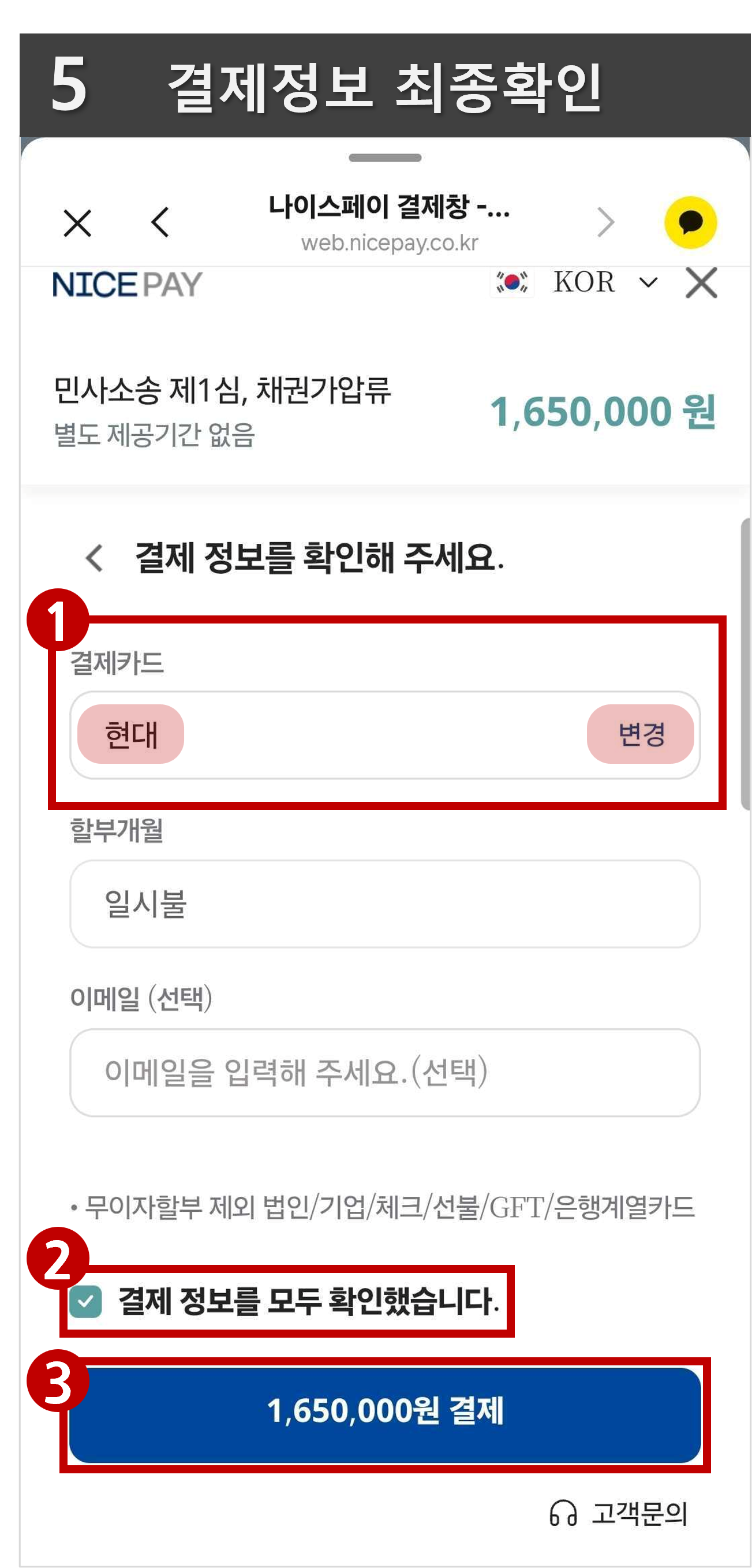Click the NICEPAY logo
Screen dimensions: 752x1568
pos(127,284)
